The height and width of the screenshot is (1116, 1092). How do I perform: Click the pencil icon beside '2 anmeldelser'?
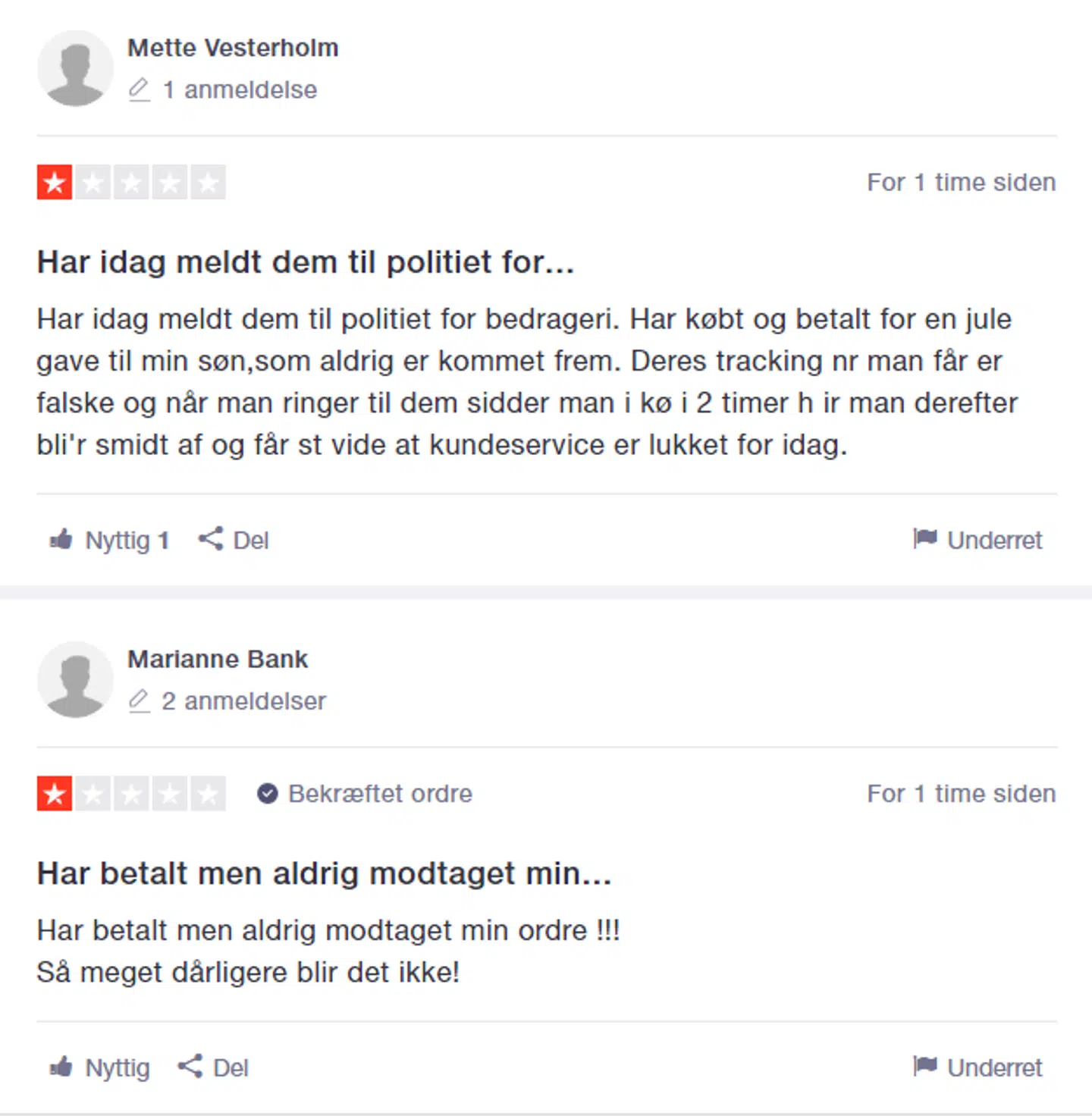coord(139,701)
